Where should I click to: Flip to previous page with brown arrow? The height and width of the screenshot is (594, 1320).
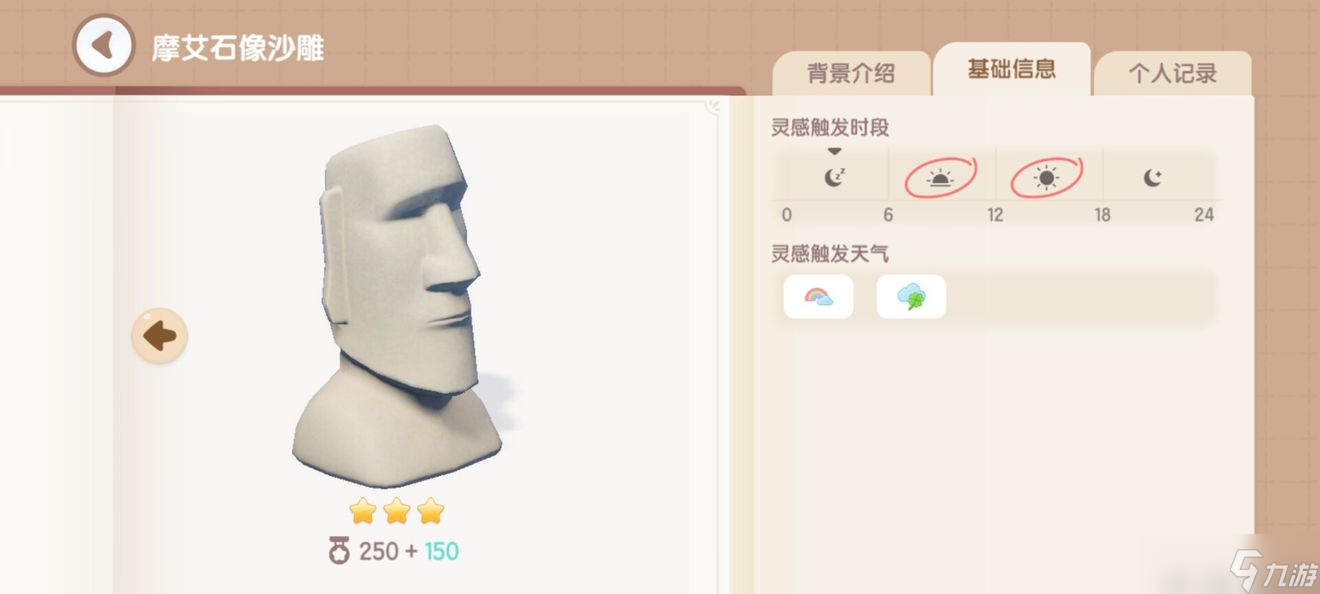[x=160, y=336]
